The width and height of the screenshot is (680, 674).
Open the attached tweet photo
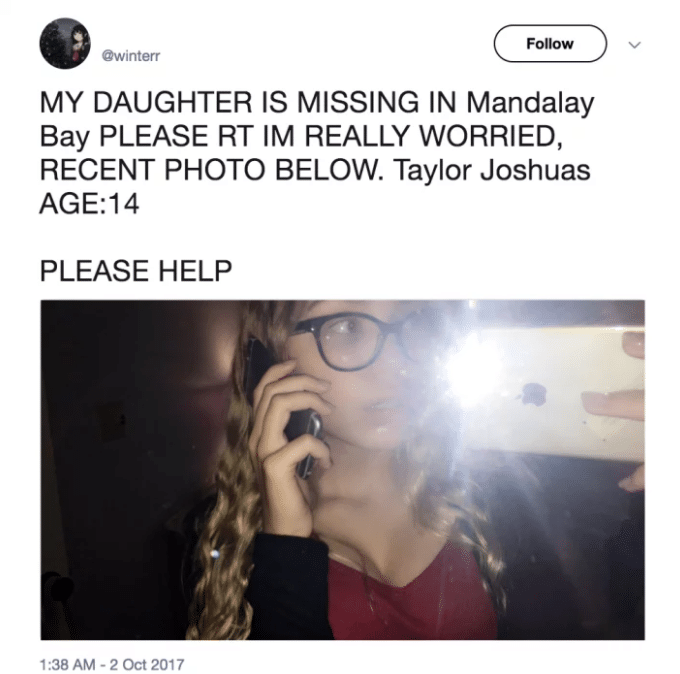tap(343, 470)
